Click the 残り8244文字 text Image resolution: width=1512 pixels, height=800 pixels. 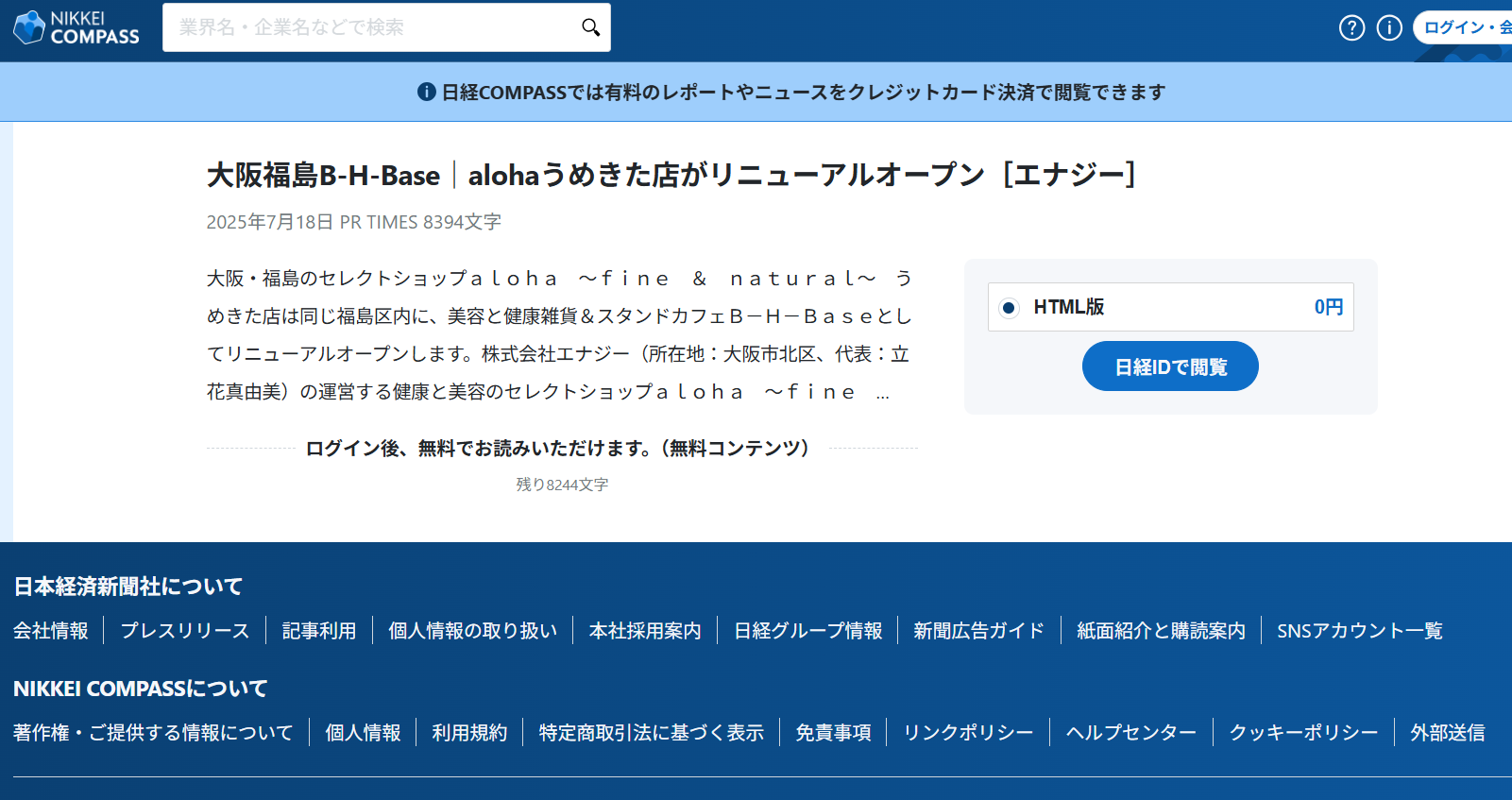click(562, 485)
